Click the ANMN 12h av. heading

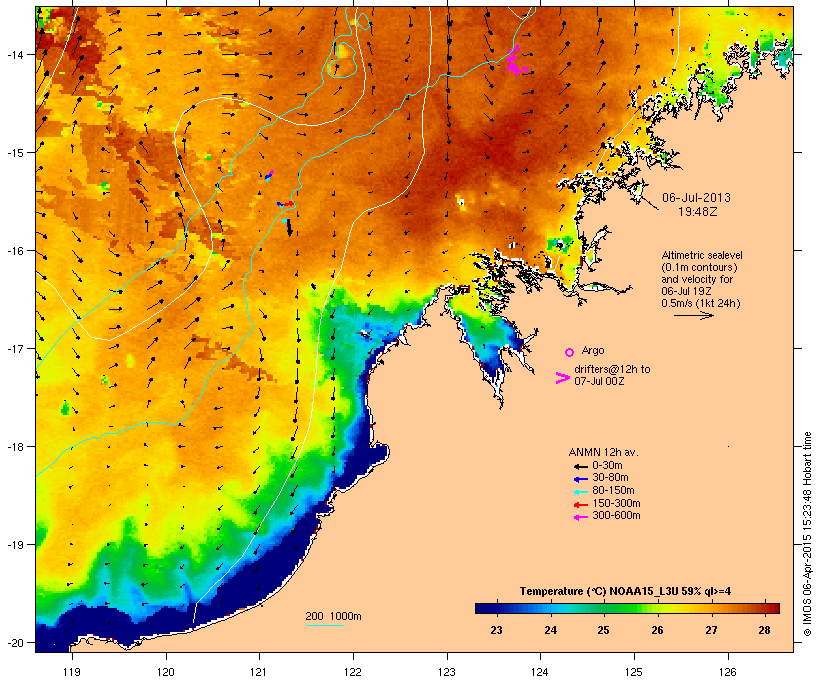(x=603, y=452)
